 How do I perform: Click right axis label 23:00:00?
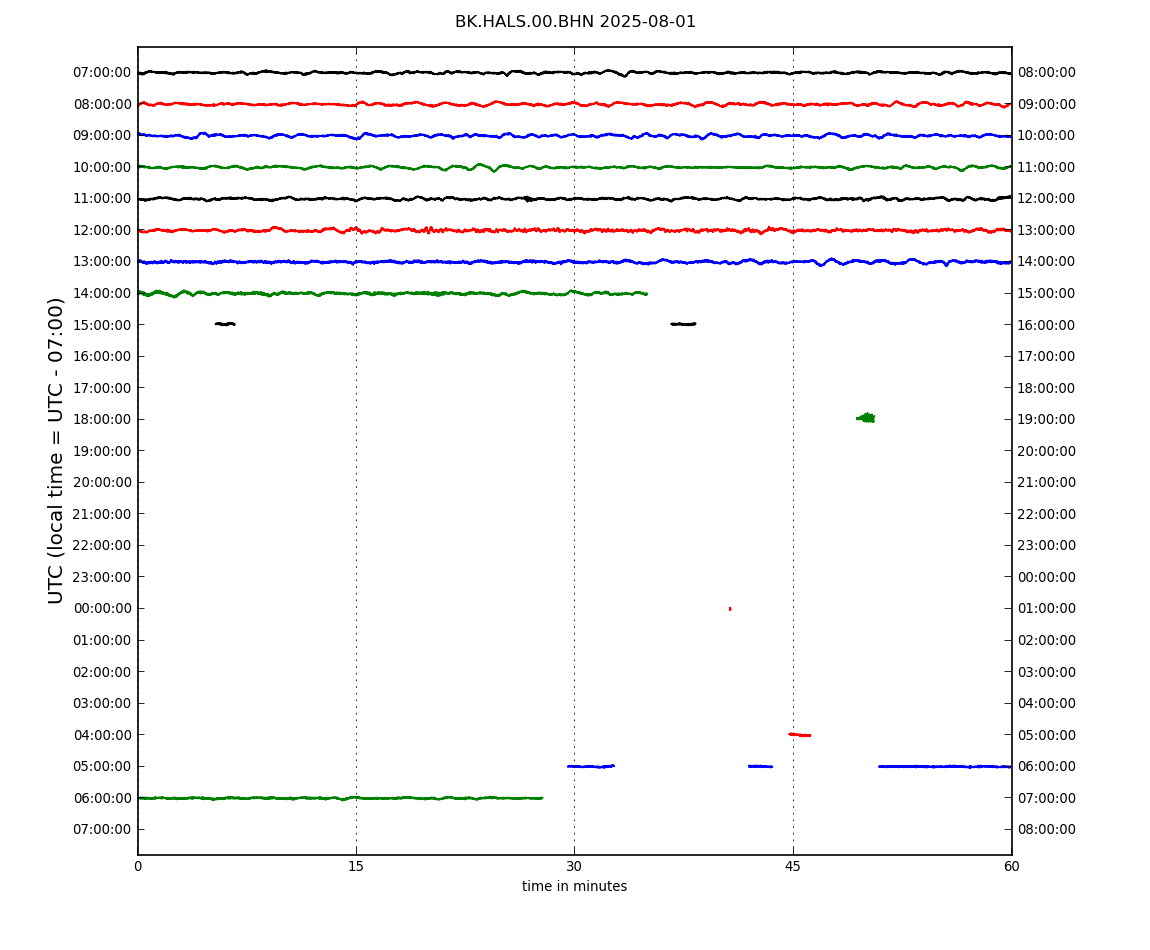click(1047, 545)
